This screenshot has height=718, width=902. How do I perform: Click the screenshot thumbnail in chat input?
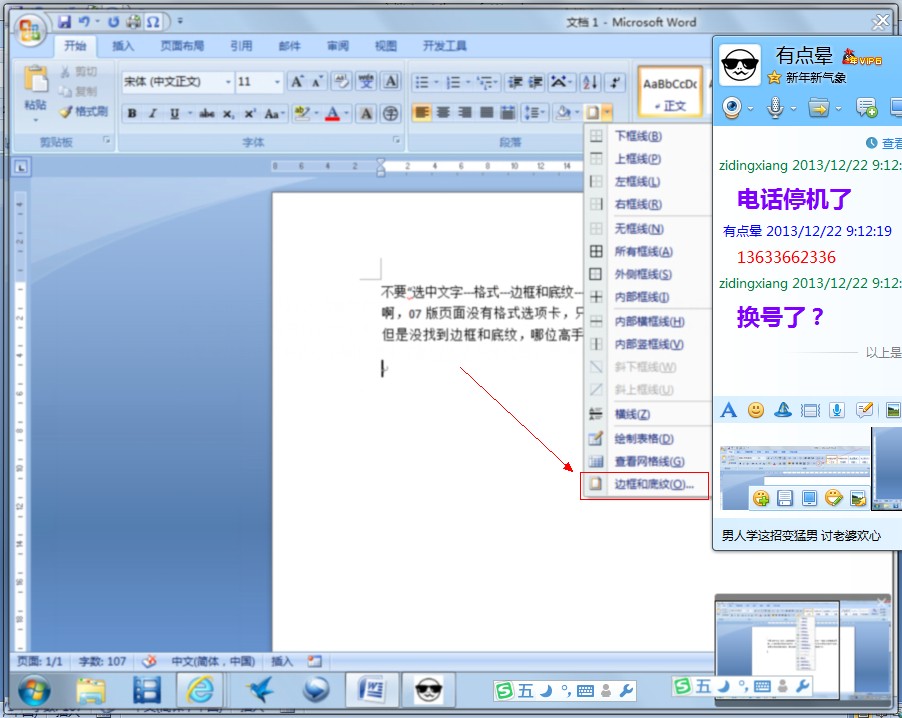pyautogui.click(x=795, y=478)
